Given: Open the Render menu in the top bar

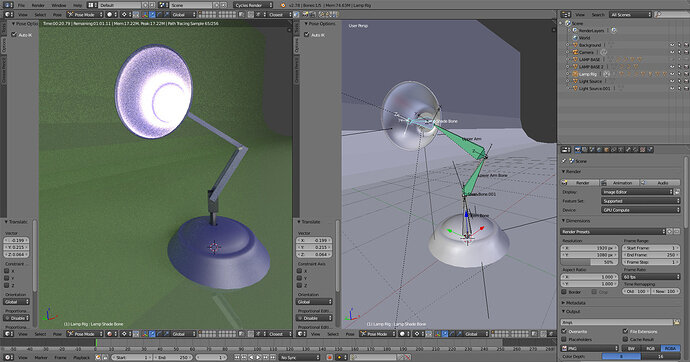Looking at the screenshot, I should point(38,5).
